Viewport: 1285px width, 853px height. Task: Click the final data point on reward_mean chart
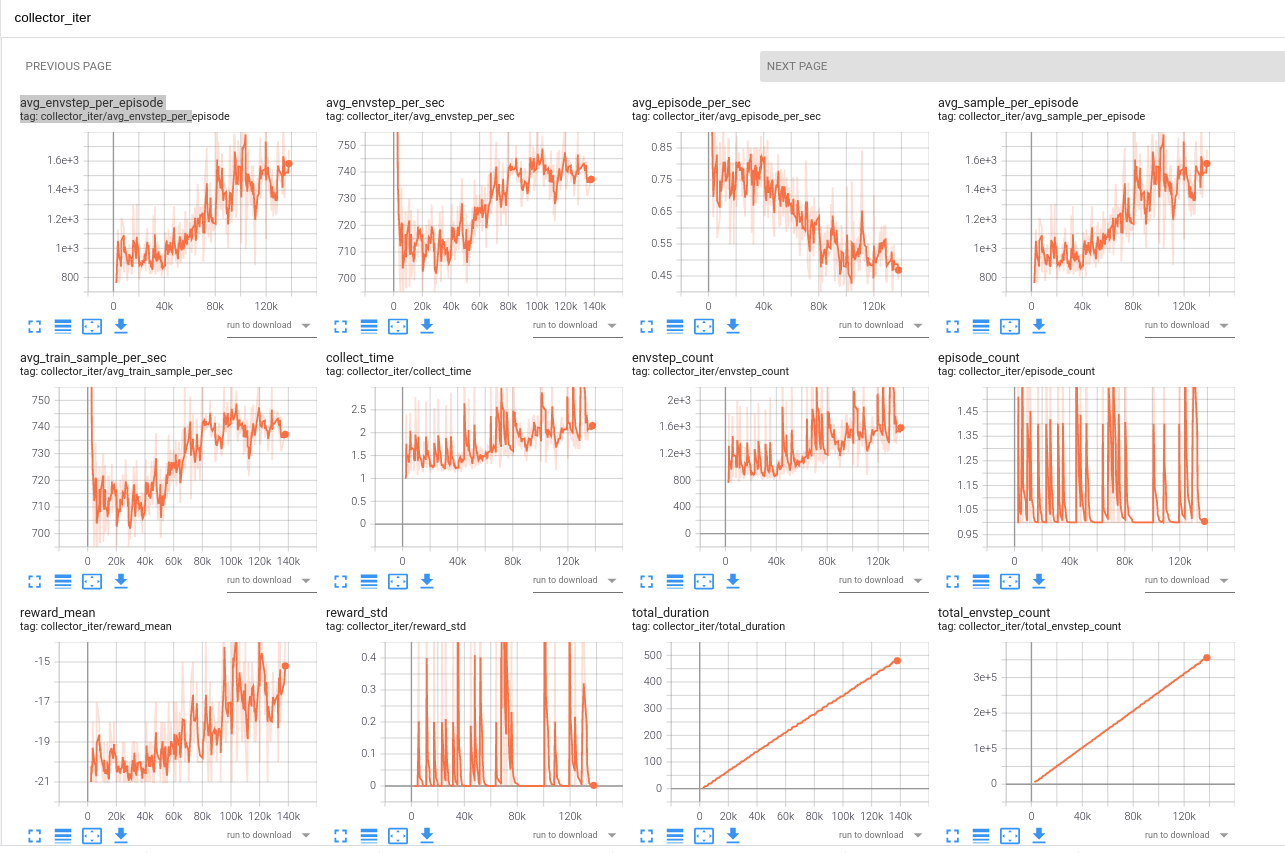[x=285, y=666]
